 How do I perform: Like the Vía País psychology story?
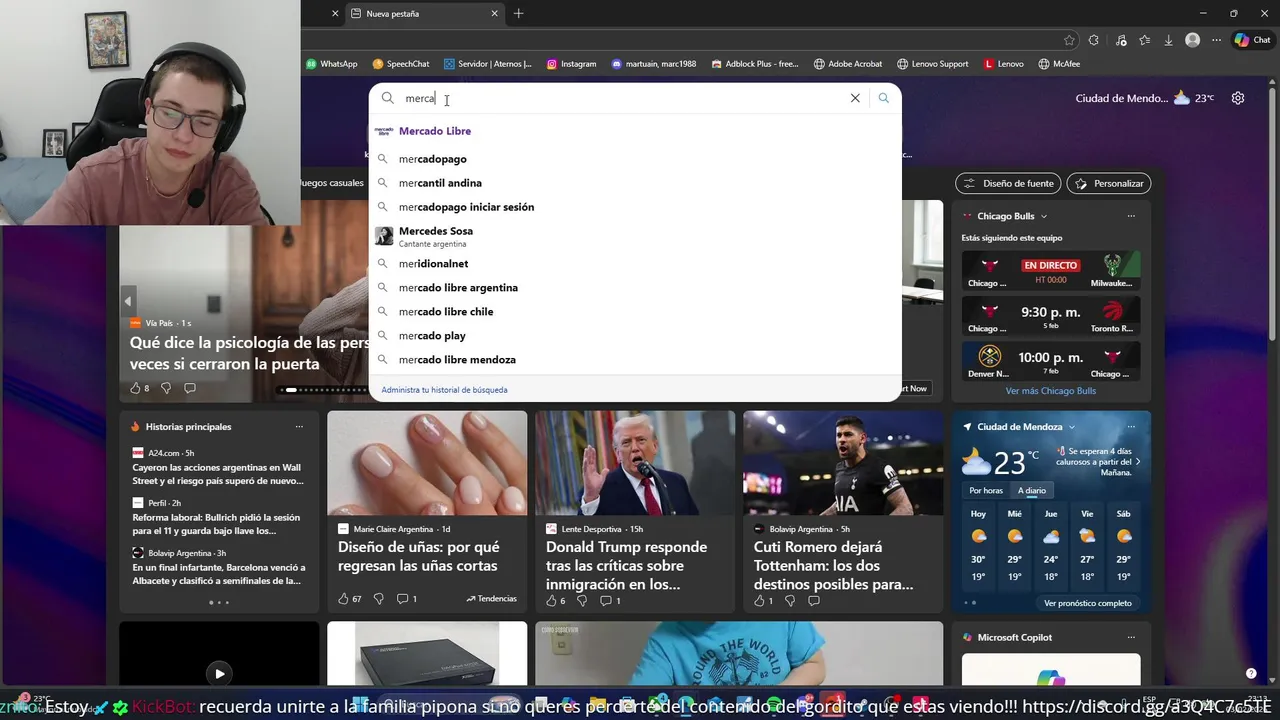click(139, 388)
